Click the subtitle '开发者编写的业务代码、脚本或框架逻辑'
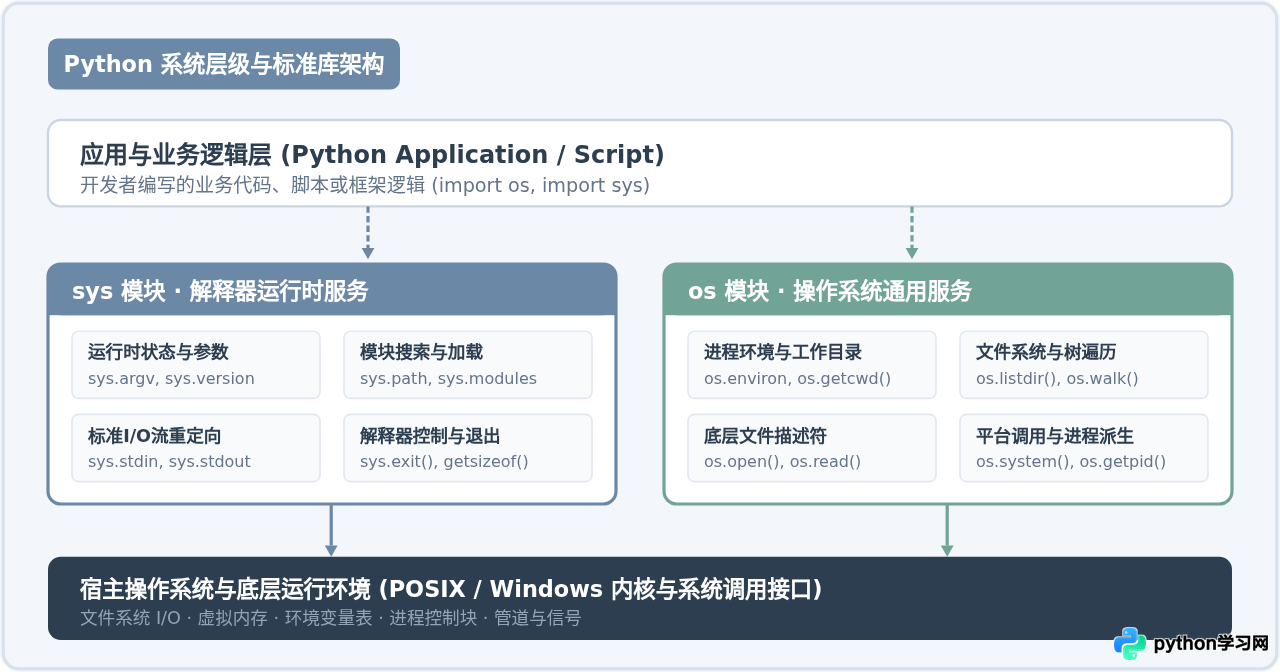 [x=253, y=186]
